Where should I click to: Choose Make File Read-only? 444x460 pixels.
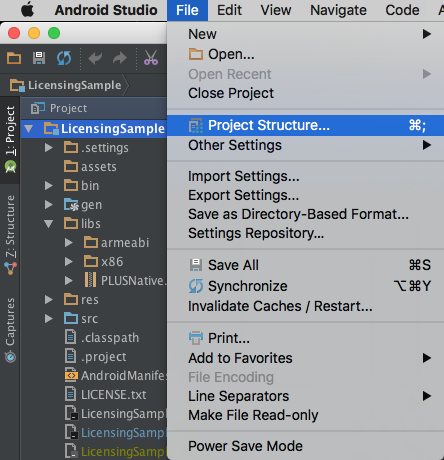pyautogui.click(x=253, y=415)
